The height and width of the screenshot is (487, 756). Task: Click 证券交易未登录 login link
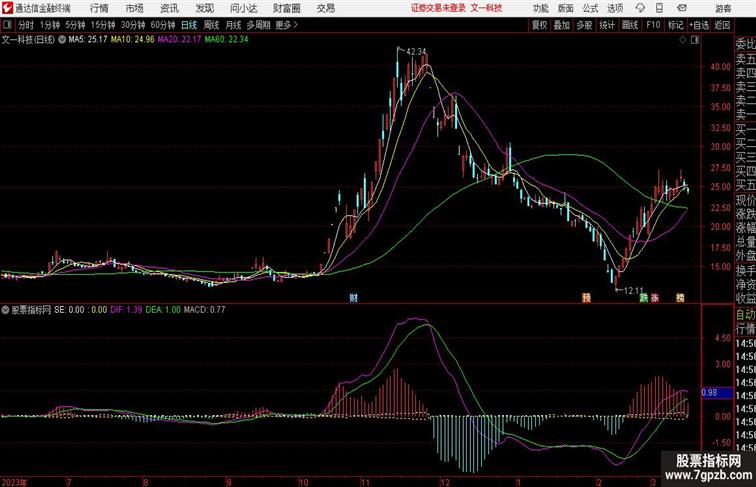[x=439, y=8]
